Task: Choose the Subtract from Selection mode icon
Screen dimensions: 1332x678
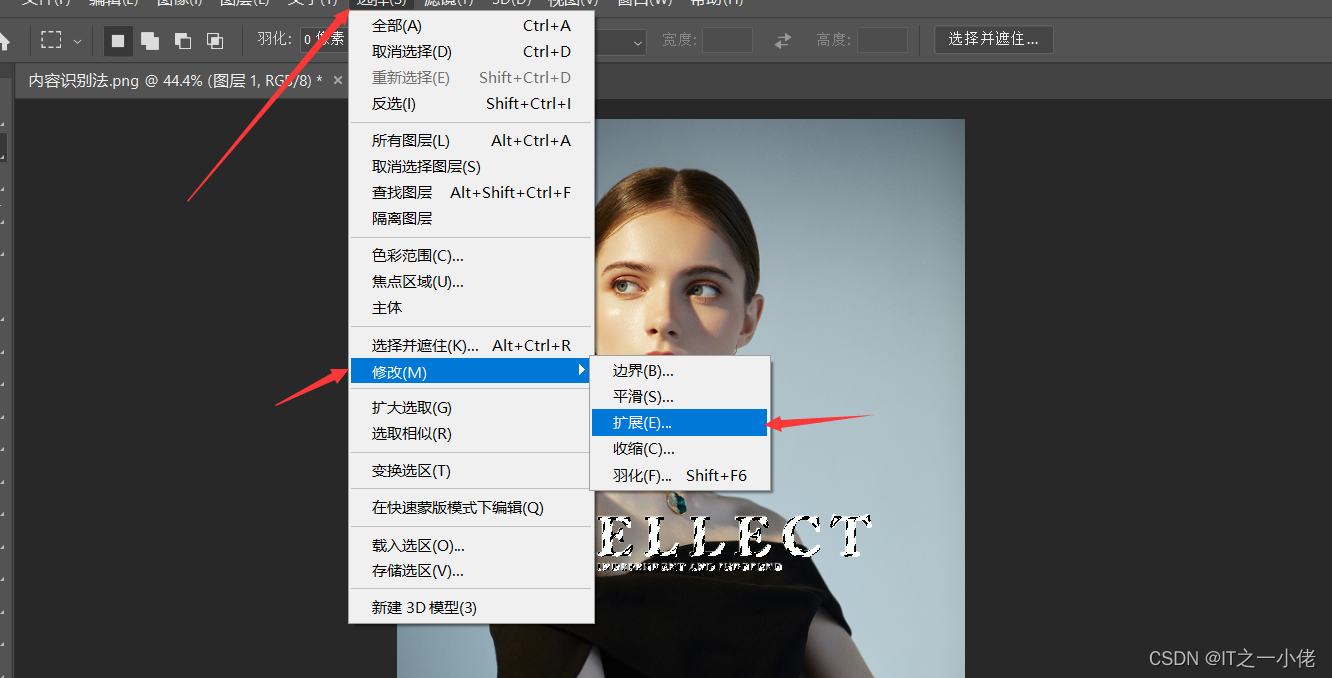Action: (x=183, y=41)
